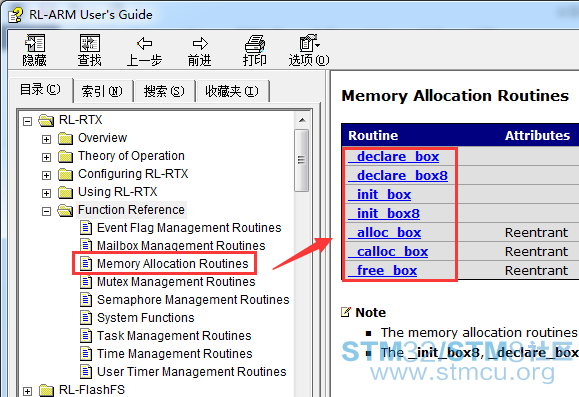Image resolution: width=579 pixels, height=397 pixels.
Task: Click Reentrant in the _alloc_box row
Action: (536, 233)
